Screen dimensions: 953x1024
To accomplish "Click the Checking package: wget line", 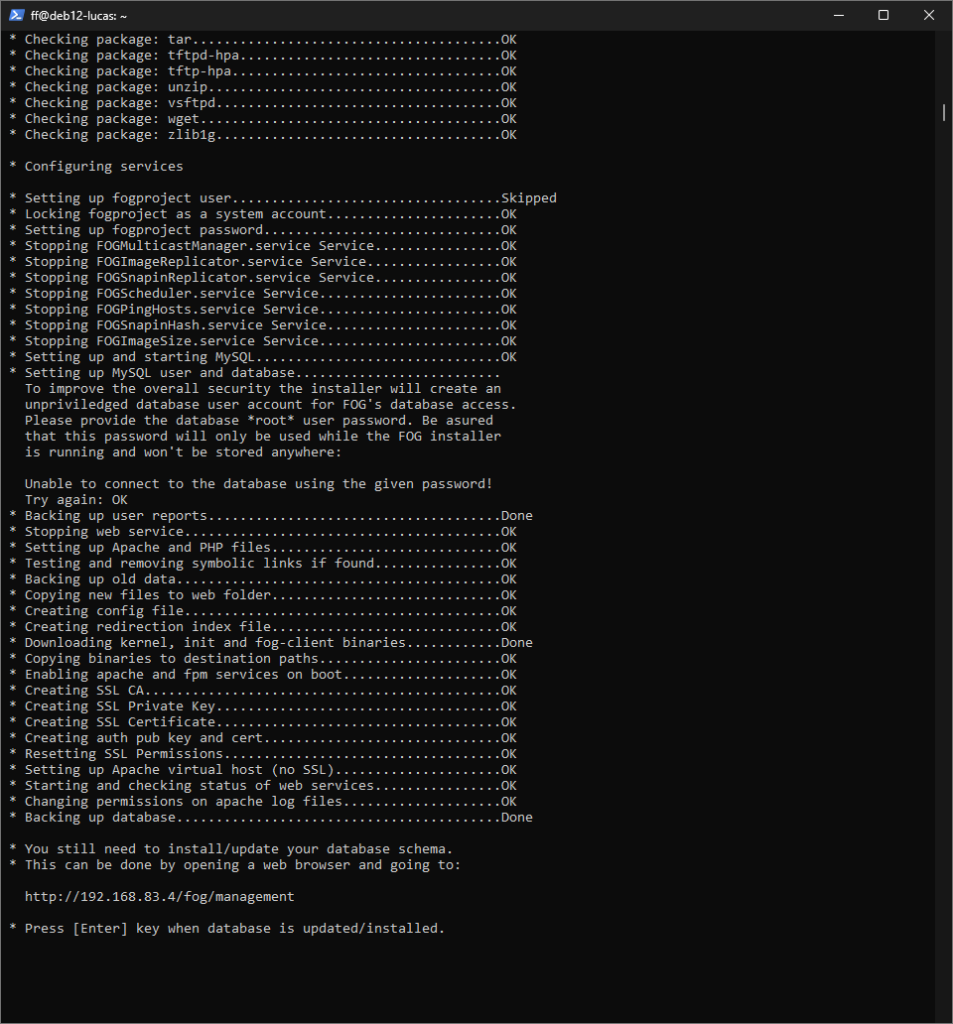I will [x=262, y=119].
